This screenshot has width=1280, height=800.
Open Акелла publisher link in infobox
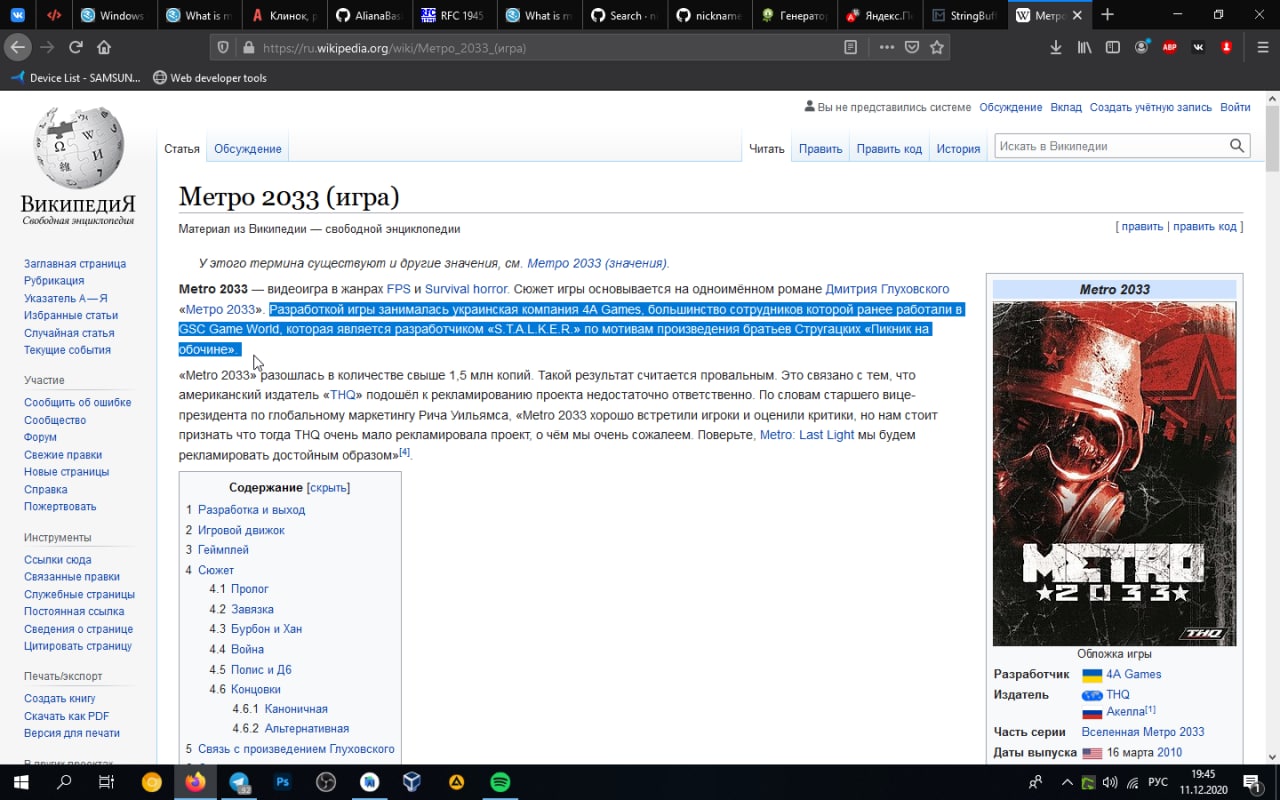(x=1126, y=712)
